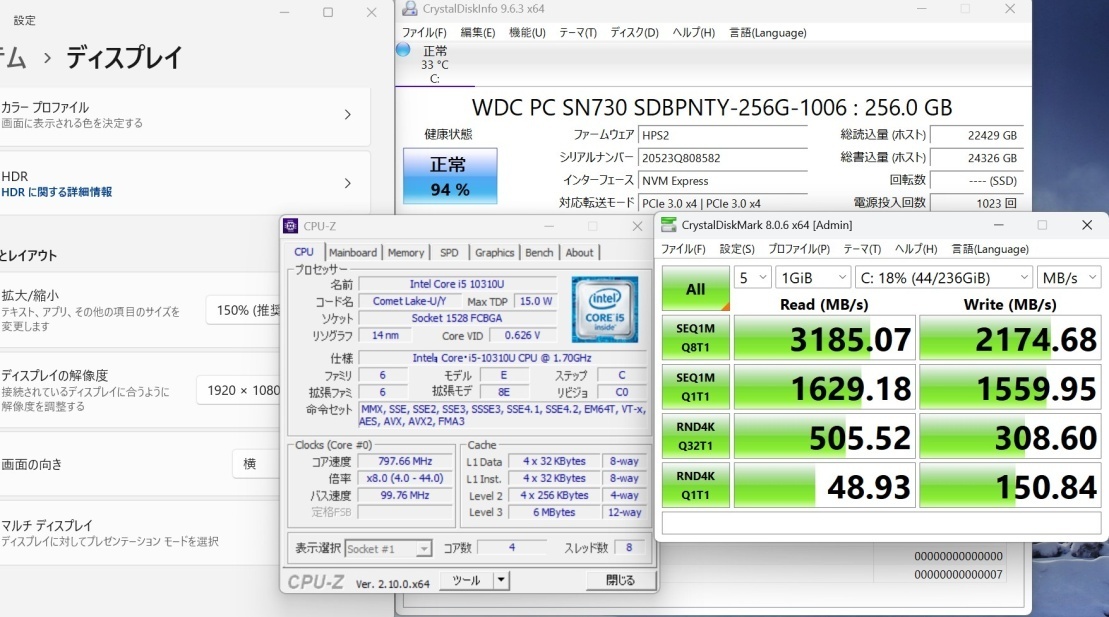This screenshot has height=617, width=1109.
Task: Open 機能(U) menu in CrystalDiskInfo
Action: click(528, 33)
